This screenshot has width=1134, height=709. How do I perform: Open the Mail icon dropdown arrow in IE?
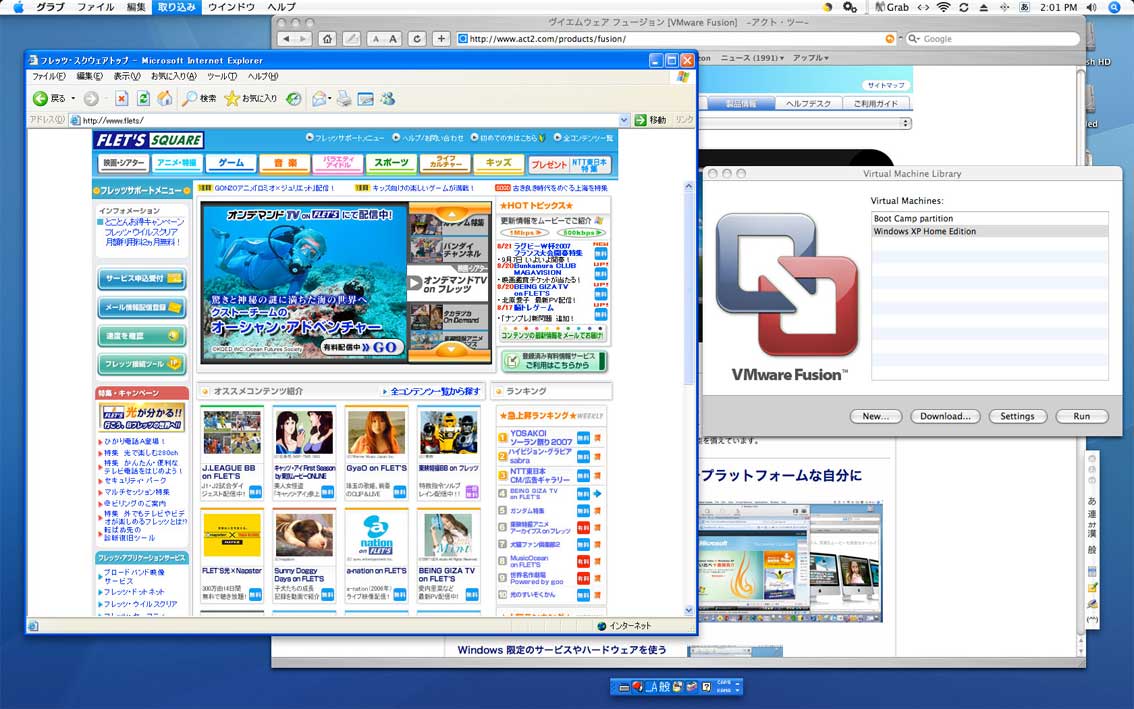330,99
